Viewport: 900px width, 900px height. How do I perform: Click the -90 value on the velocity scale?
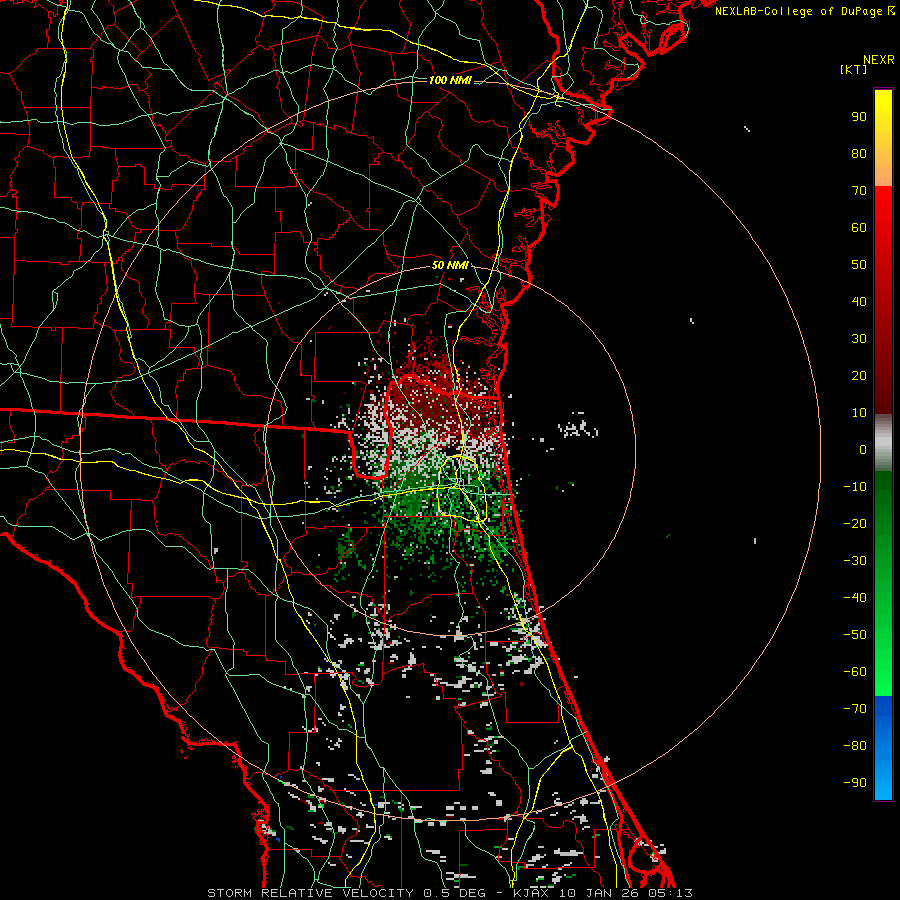click(855, 783)
